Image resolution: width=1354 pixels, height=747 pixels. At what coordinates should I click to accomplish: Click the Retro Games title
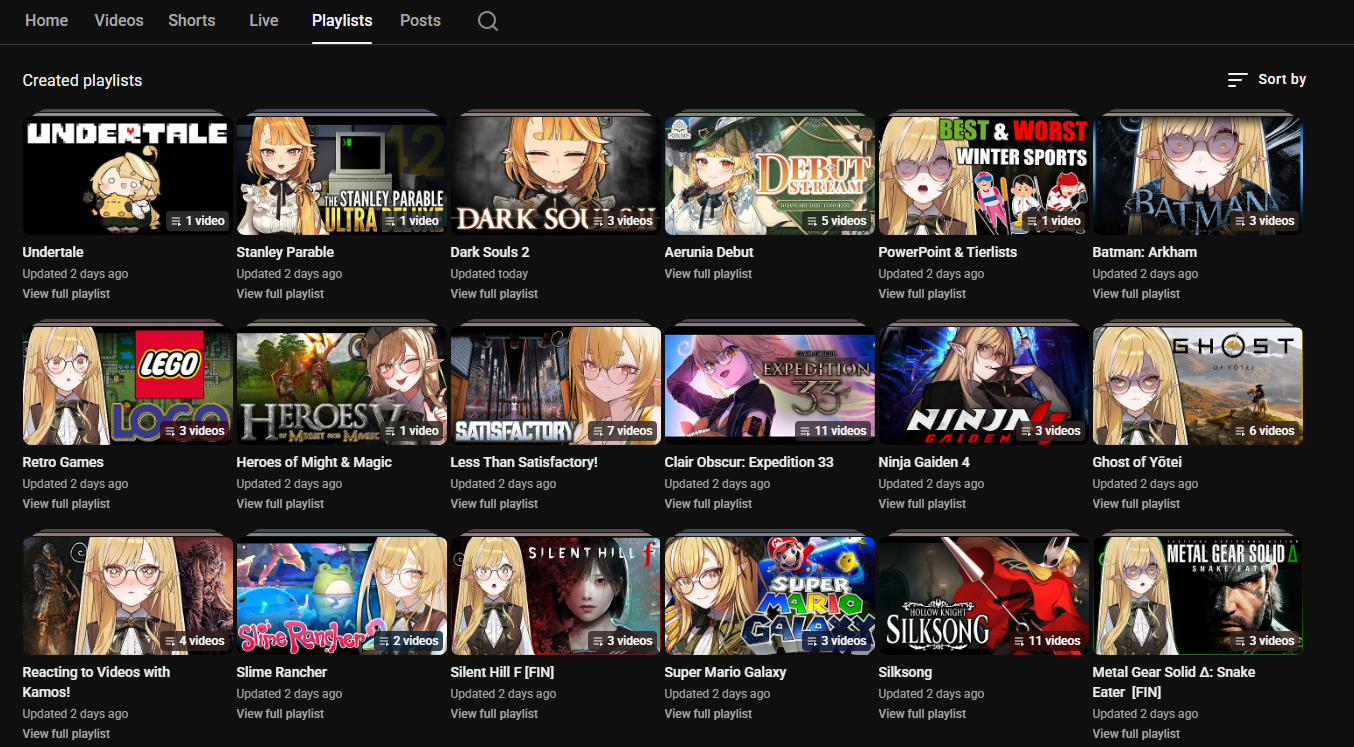[63, 462]
